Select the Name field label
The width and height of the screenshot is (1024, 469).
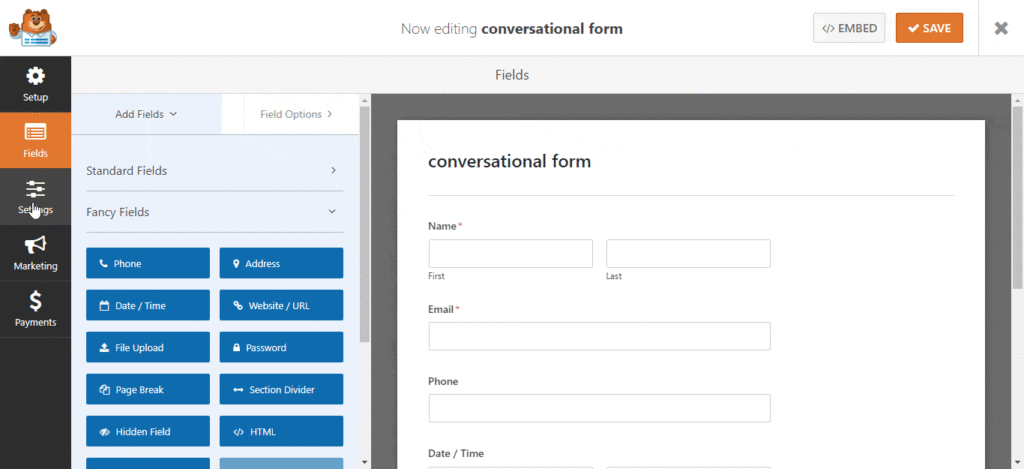click(442, 226)
